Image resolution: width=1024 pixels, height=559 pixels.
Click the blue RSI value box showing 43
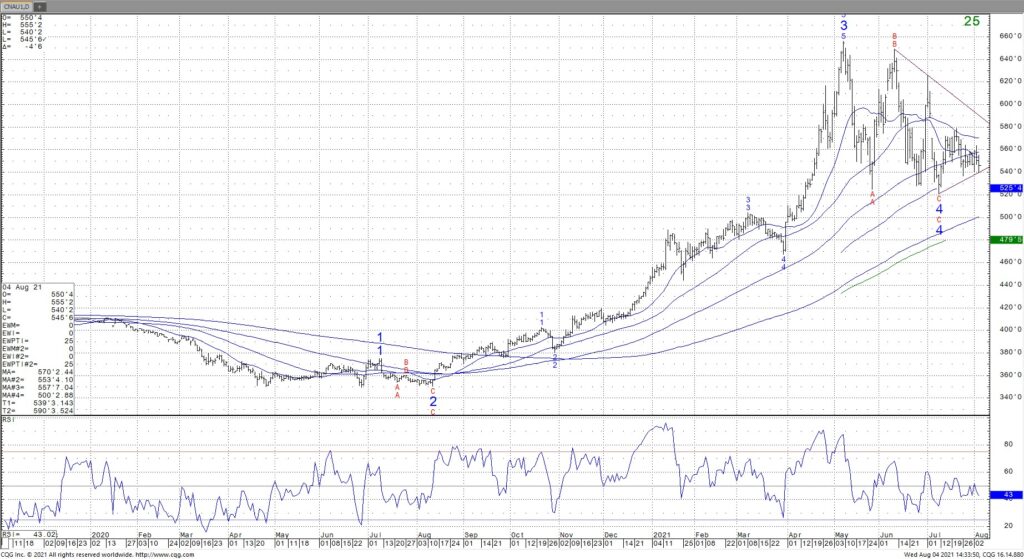point(1007,494)
